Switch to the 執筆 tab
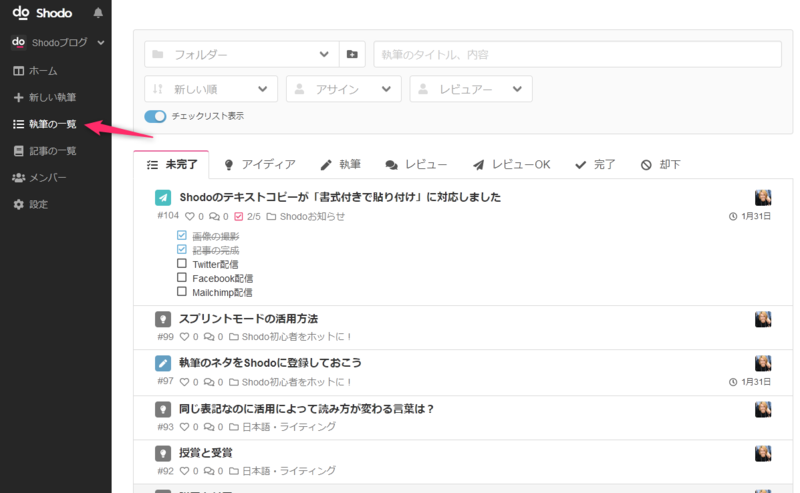Viewport: 800px width, 493px height. (x=340, y=164)
